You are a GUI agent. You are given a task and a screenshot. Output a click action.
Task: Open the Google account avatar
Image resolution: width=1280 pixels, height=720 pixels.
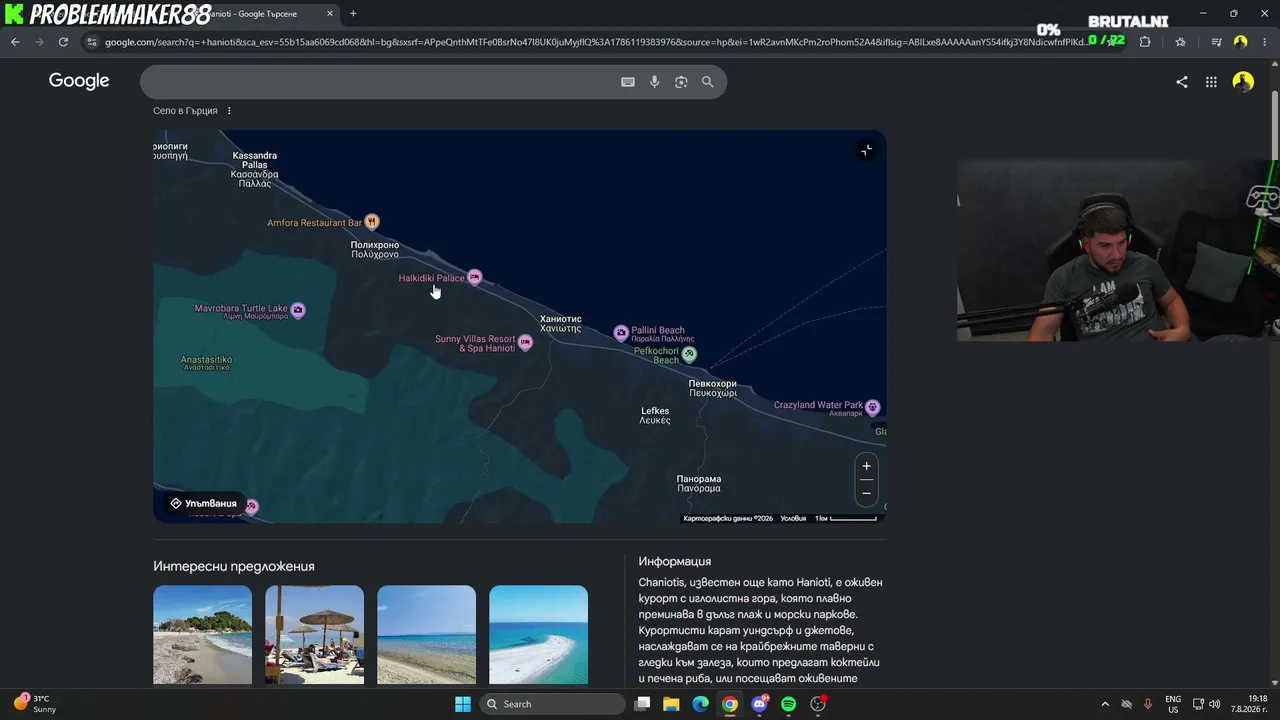1243,82
